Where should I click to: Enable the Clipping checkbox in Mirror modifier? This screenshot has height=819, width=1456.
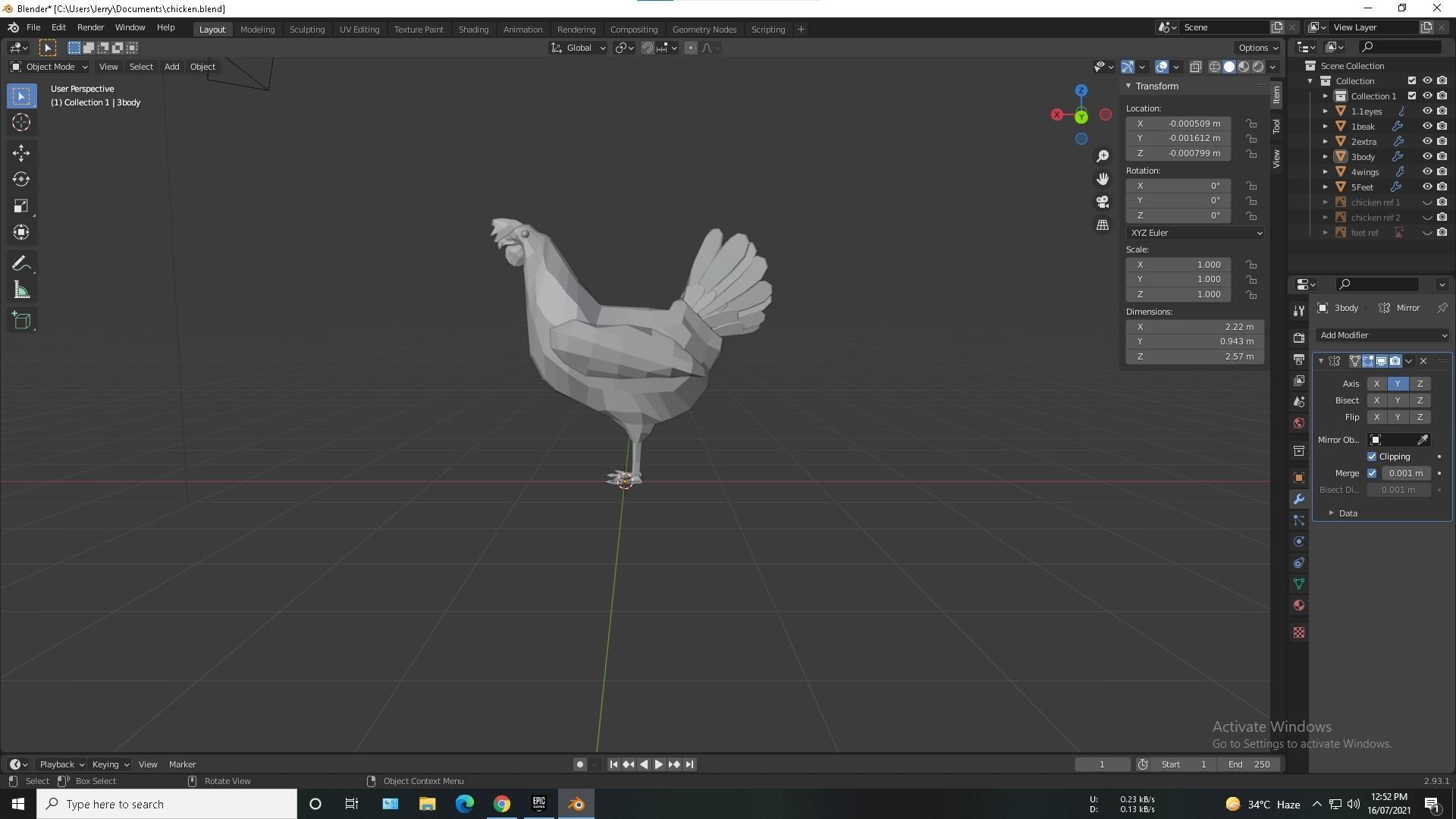[1372, 456]
